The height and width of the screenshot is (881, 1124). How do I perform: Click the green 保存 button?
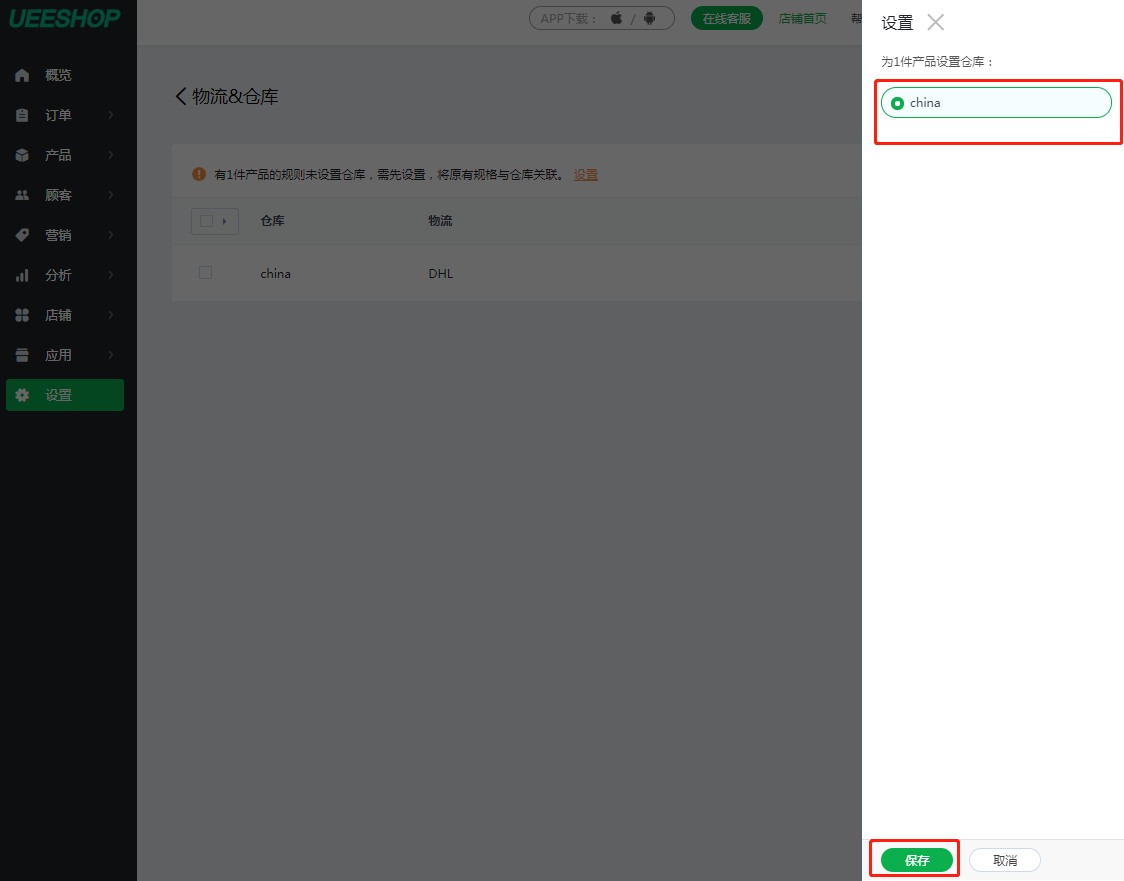click(917, 860)
